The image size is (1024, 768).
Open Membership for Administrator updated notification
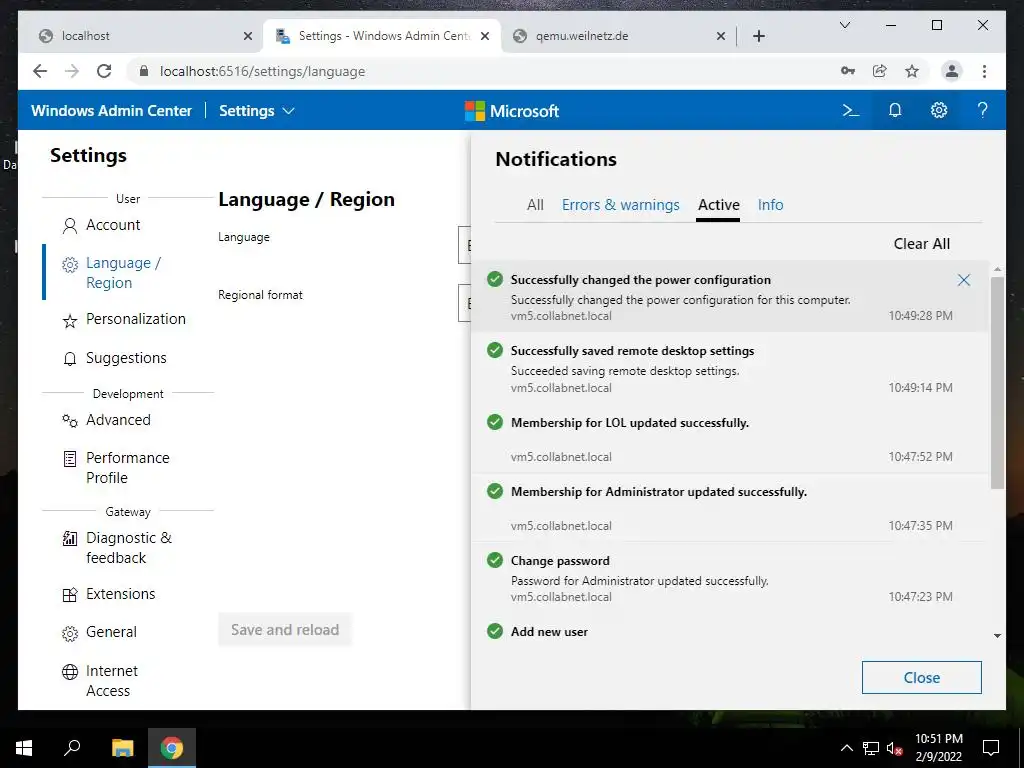(729, 508)
